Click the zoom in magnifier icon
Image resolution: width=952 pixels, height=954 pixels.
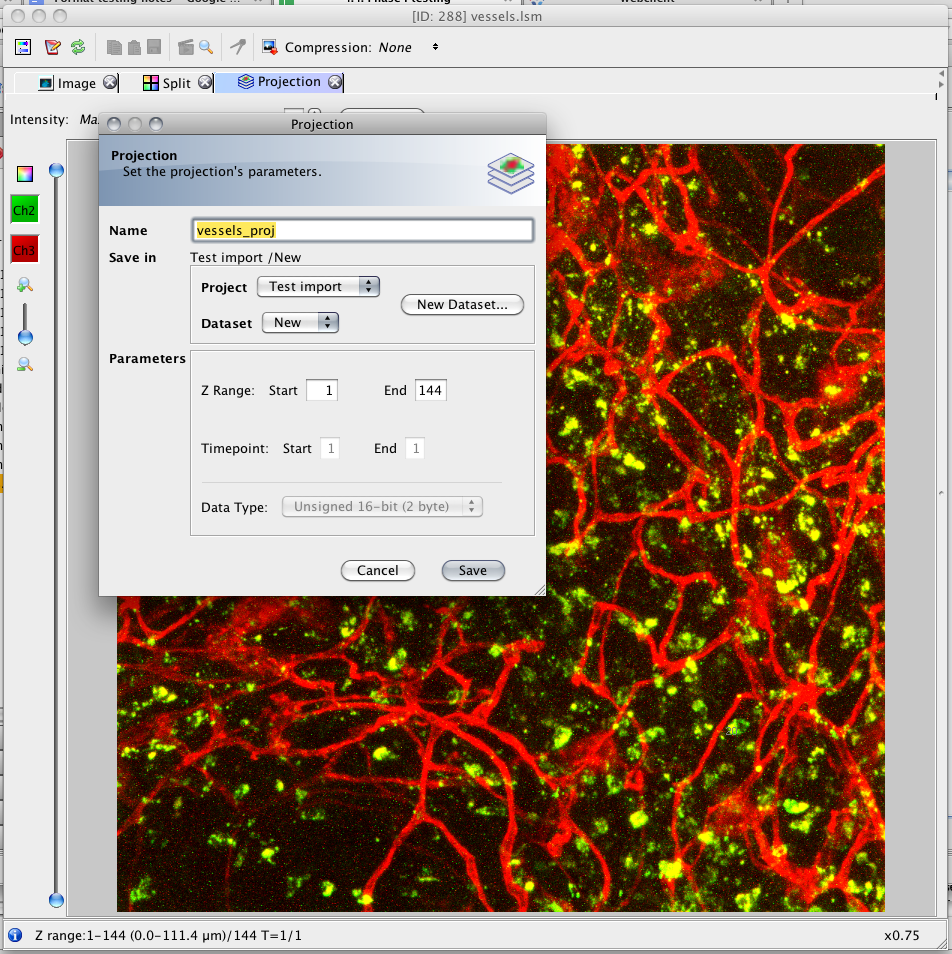pyautogui.click(x=25, y=285)
